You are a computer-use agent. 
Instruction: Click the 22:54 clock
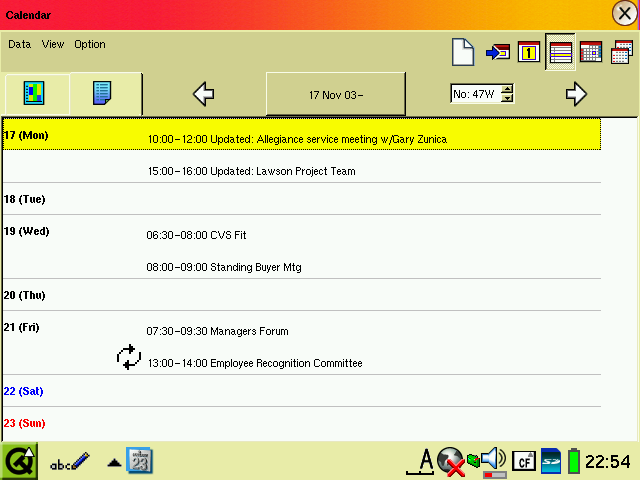click(608, 462)
